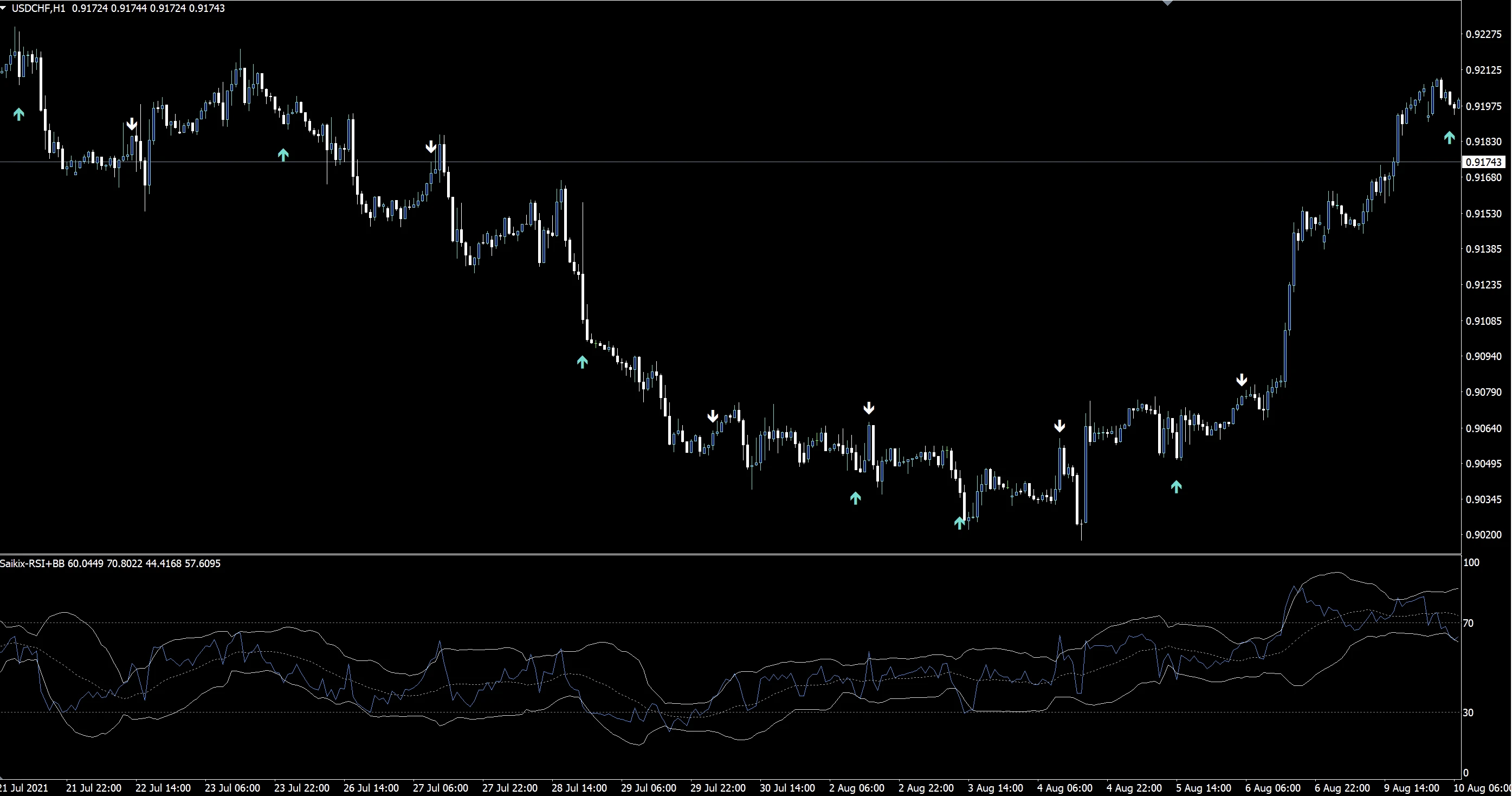Click the down arrow near 4 Aug 06:00
1512x796 pixels.
pos(1059,425)
